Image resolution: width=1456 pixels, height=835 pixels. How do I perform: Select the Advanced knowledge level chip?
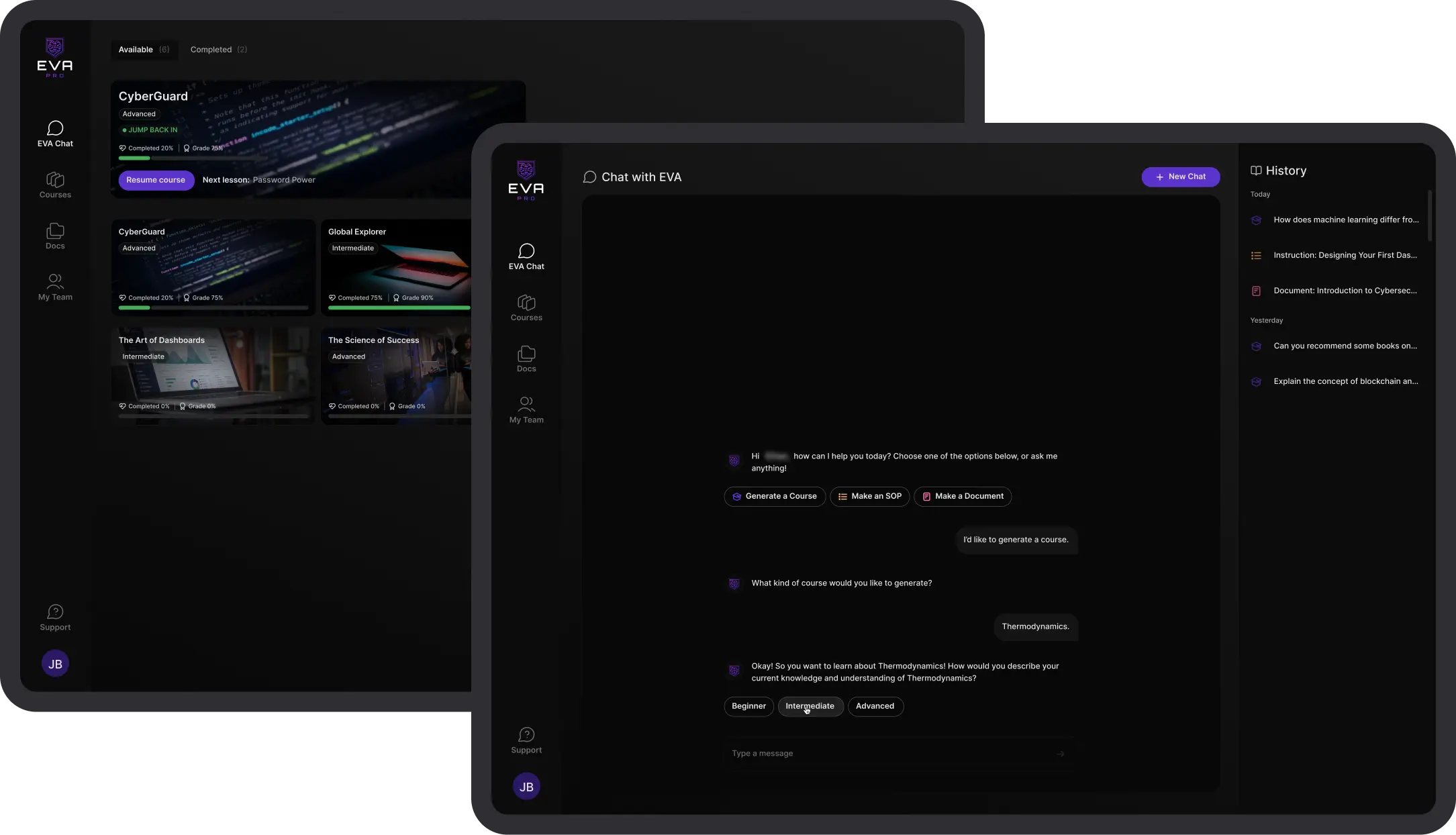[875, 706]
